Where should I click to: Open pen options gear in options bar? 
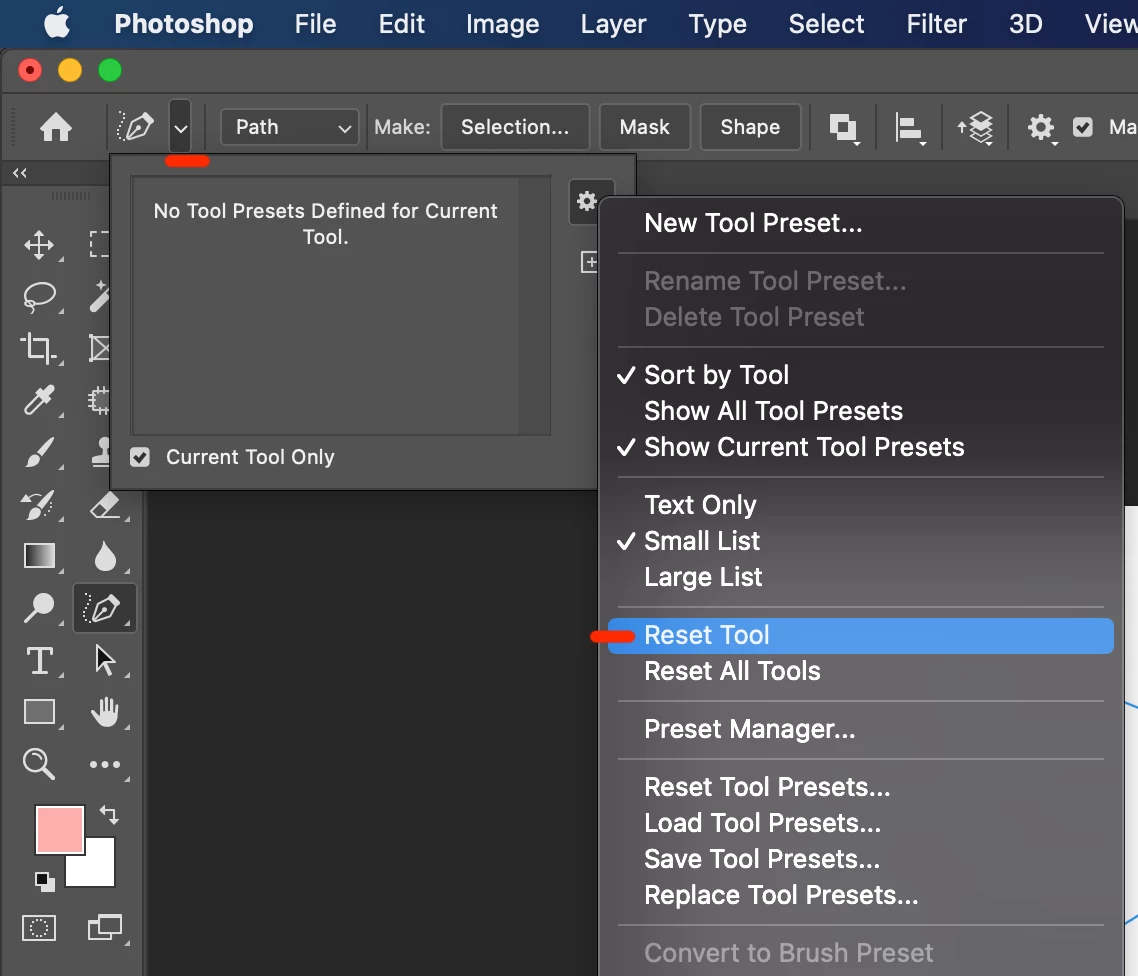coord(1041,128)
